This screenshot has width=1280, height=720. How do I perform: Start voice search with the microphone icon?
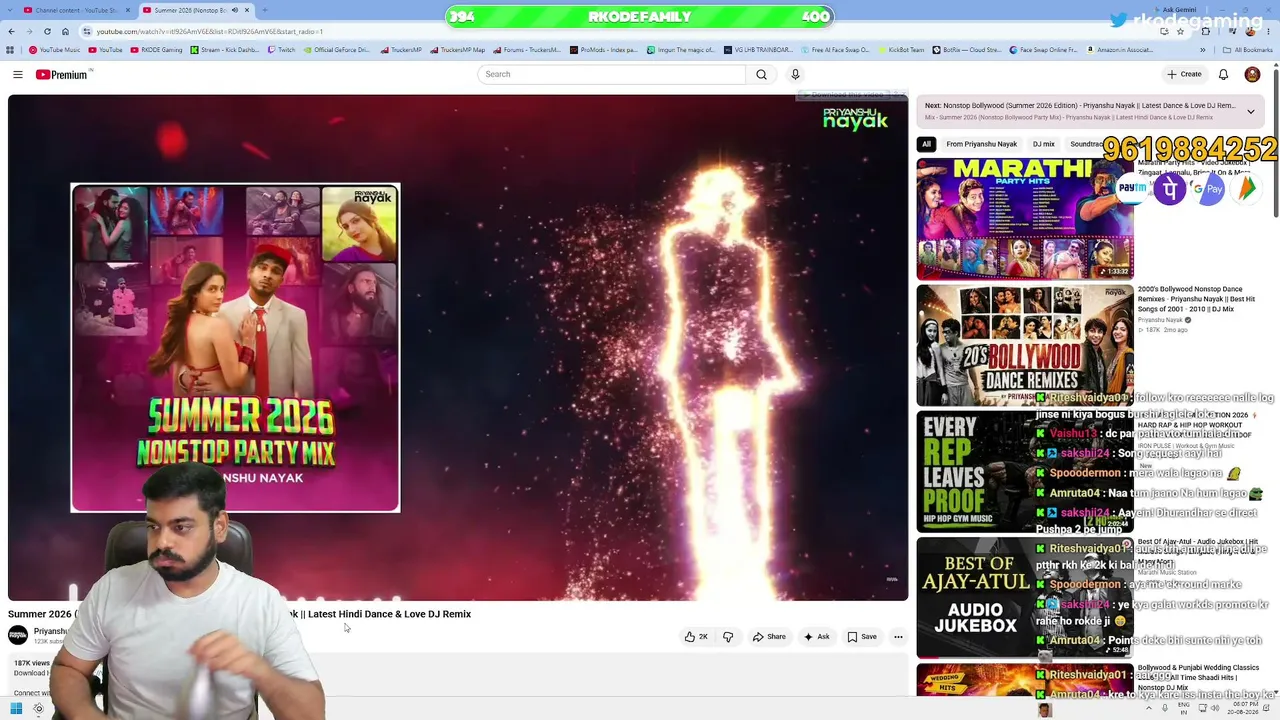(x=795, y=74)
